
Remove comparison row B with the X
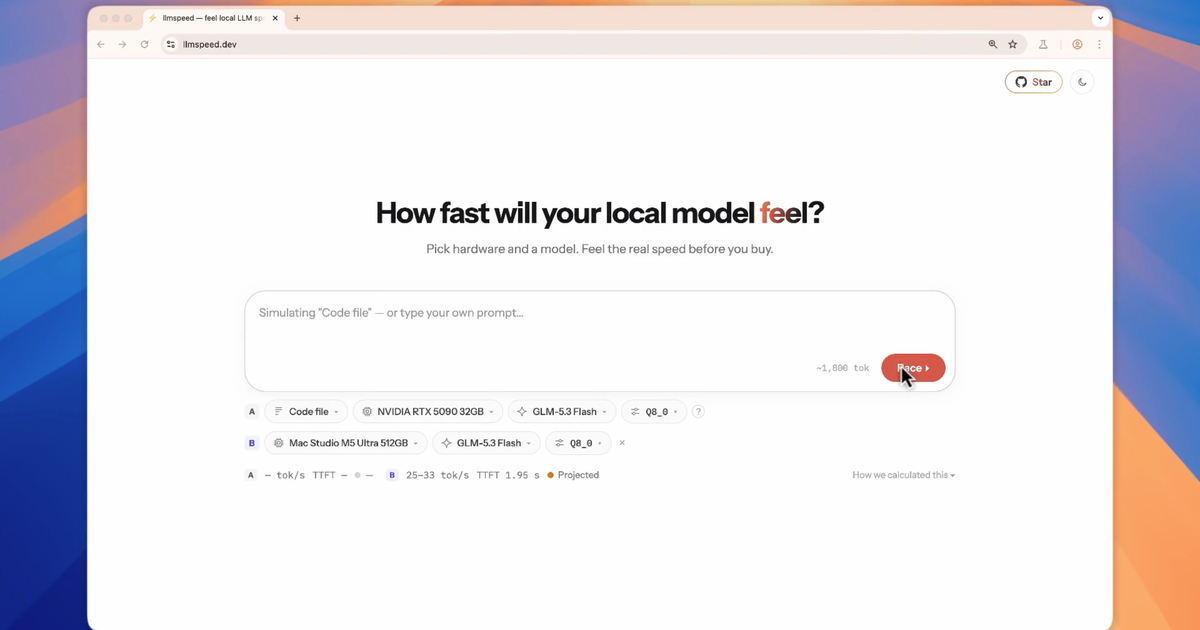[622, 443]
